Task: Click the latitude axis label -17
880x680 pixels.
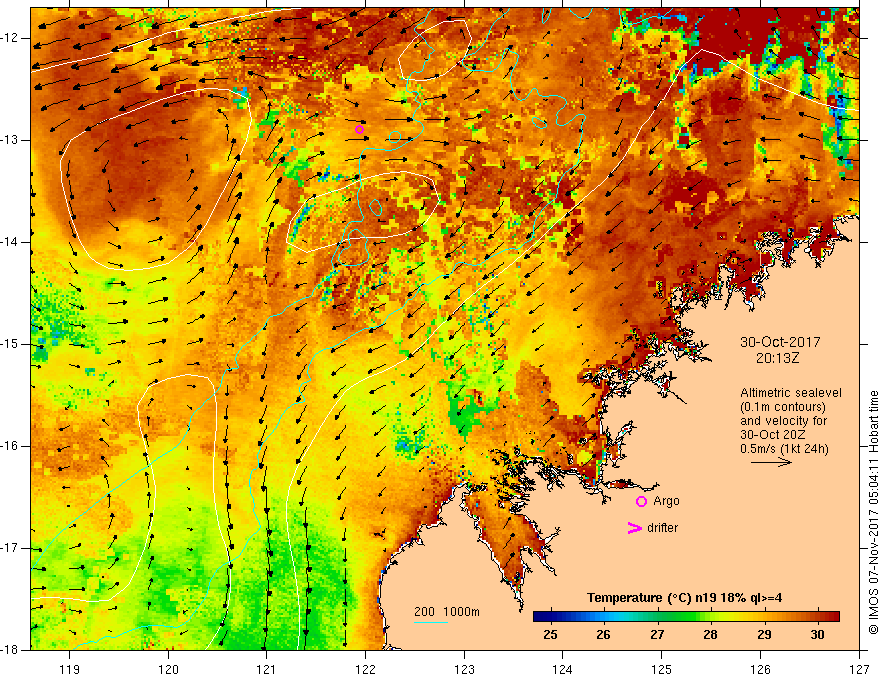Action: [x=10, y=548]
